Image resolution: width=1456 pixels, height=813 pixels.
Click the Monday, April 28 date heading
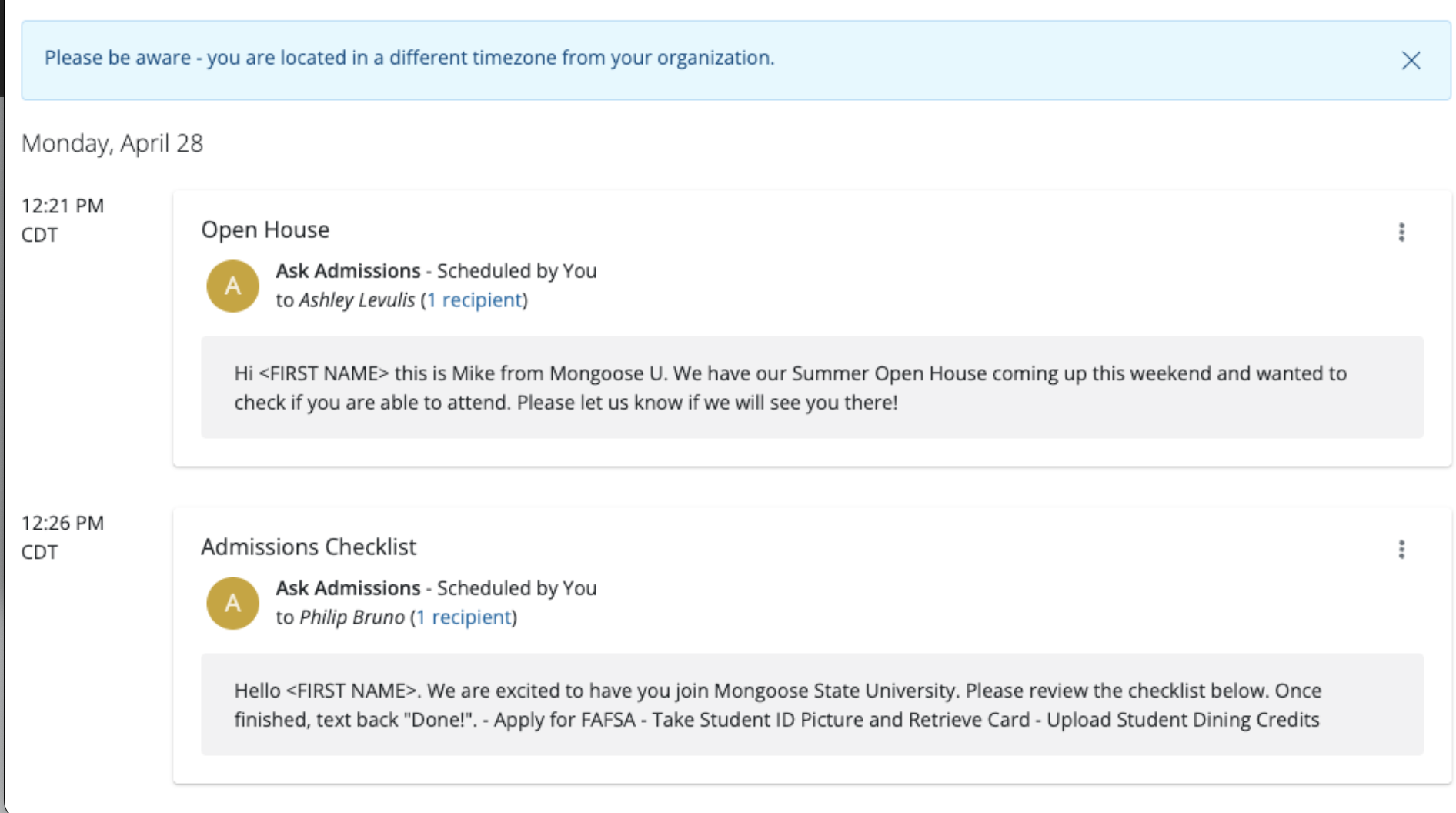click(112, 143)
